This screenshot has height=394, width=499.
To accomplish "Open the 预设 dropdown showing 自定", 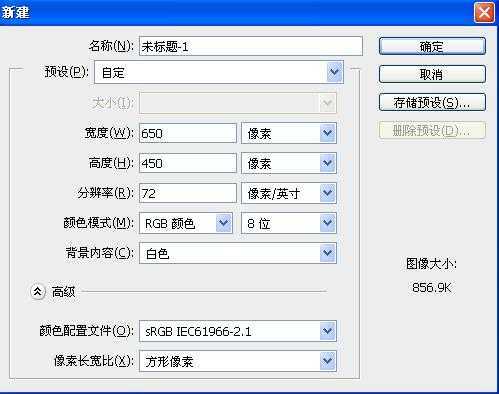I will 219,72.
